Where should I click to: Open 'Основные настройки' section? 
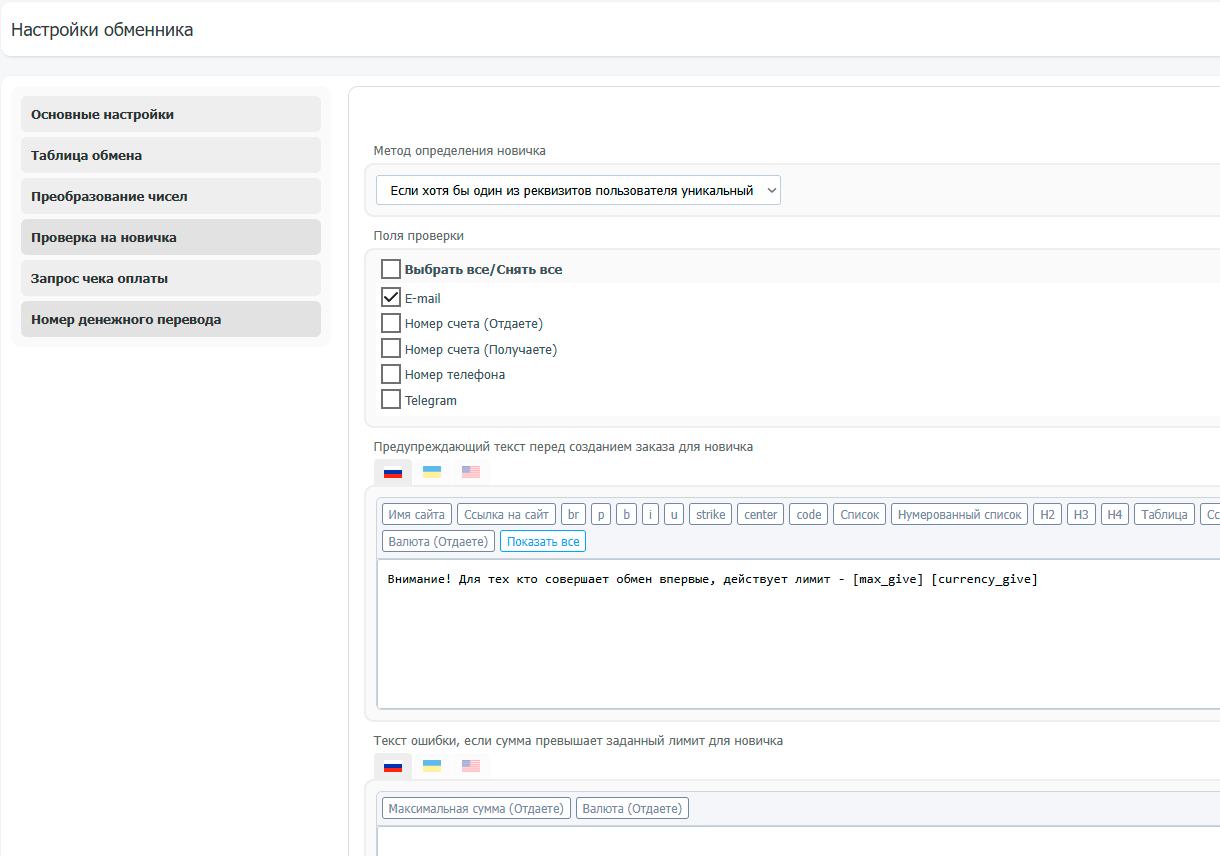pyautogui.click(x=171, y=114)
